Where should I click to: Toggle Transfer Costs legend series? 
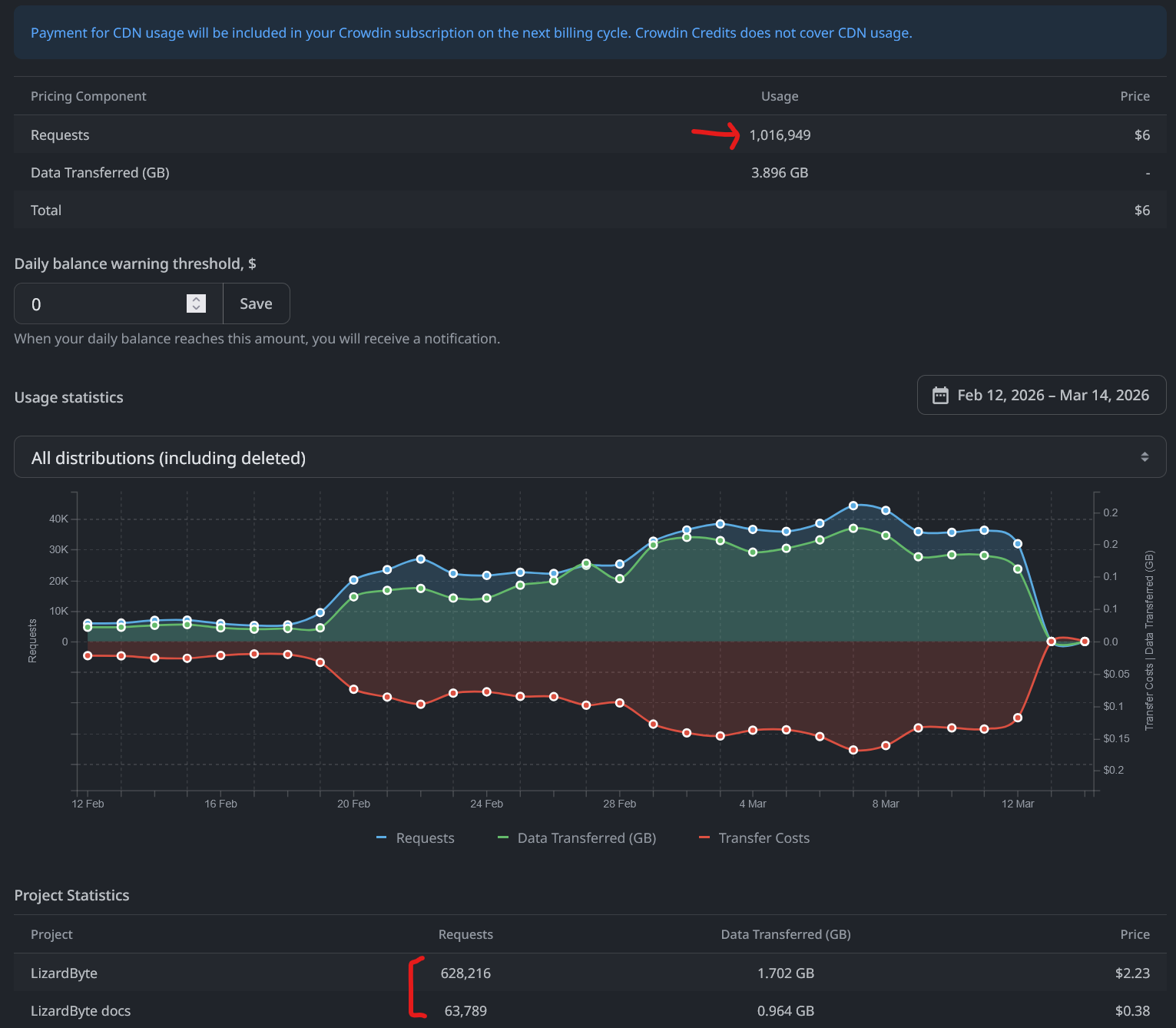[x=764, y=838]
